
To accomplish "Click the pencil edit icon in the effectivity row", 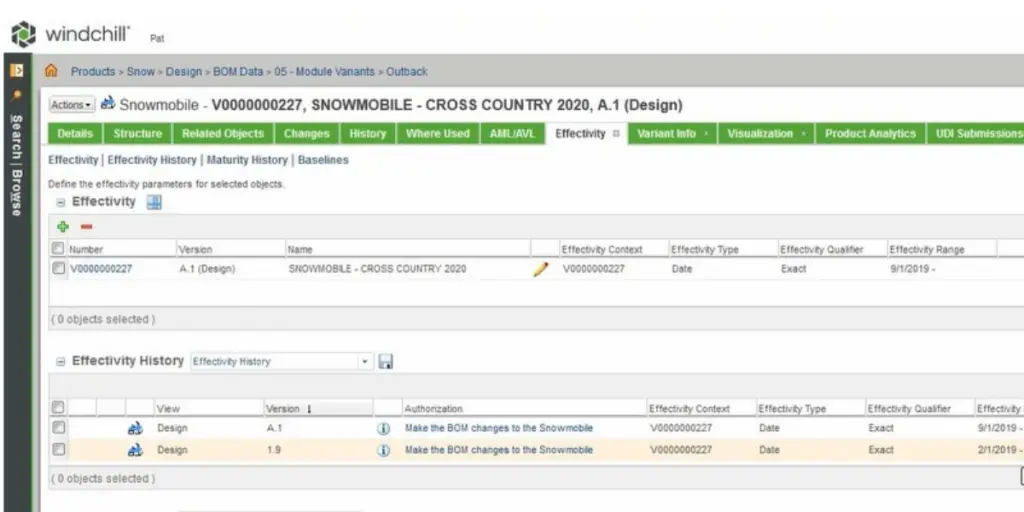I will point(541,269).
